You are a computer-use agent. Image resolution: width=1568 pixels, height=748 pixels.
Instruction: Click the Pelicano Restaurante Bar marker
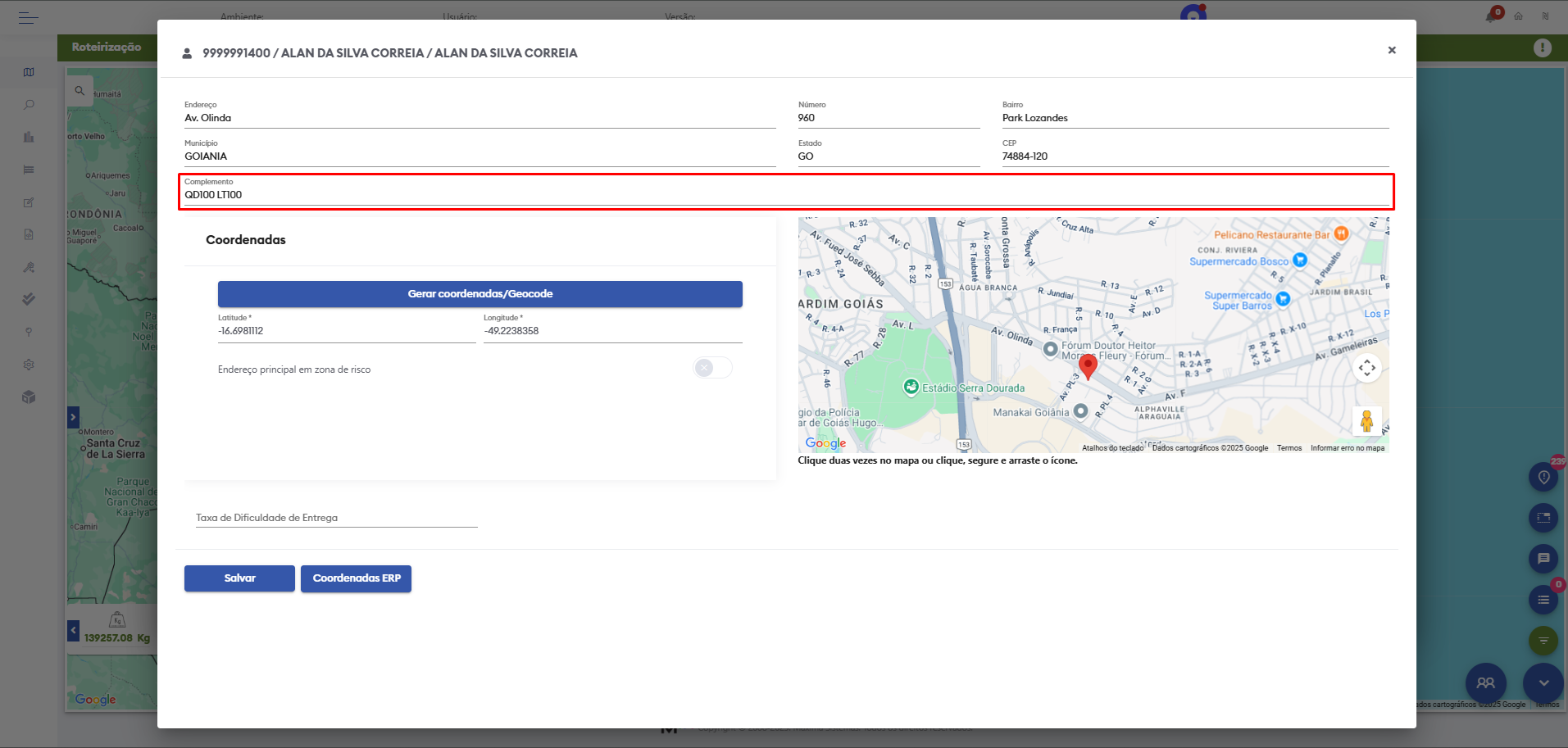(x=1341, y=233)
